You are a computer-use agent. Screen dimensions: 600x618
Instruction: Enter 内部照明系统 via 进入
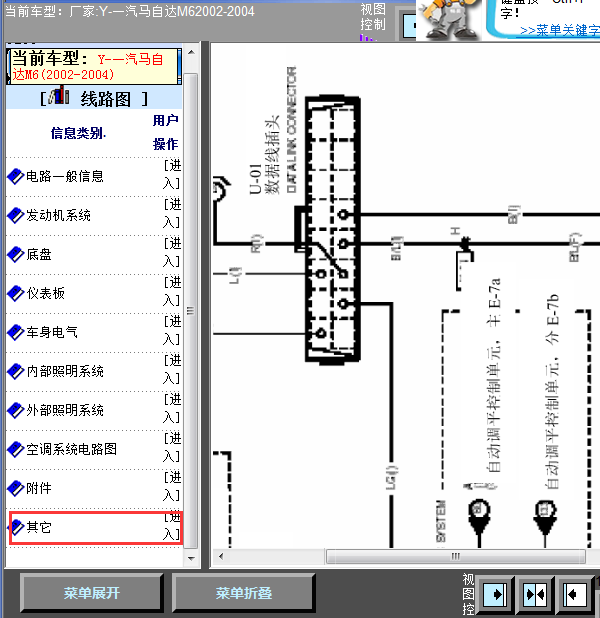pos(172,369)
